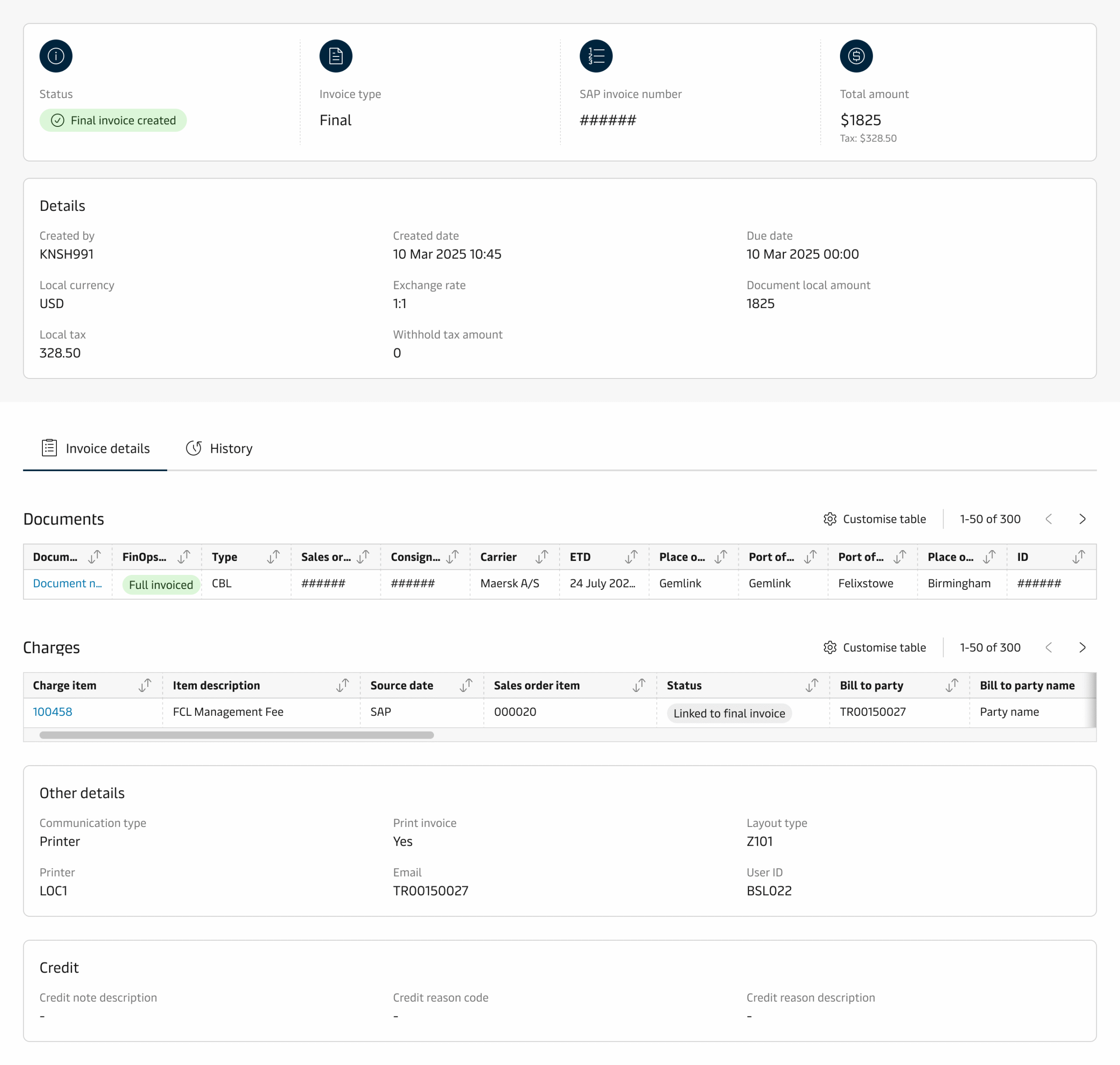Click the Invoice details clipboard icon
The image size is (1120, 1065).
coord(49,448)
